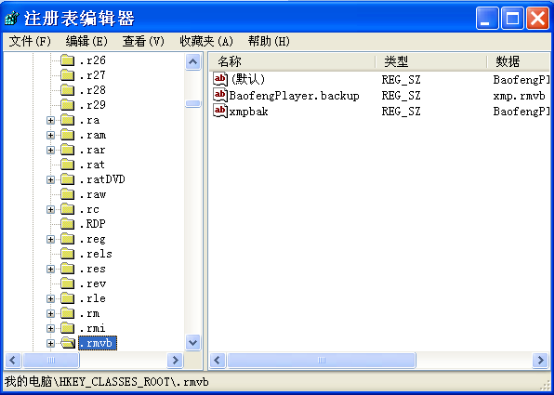This screenshot has height=395, width=554.
Task: Select the .rels tree key
Action: (95, 254)
